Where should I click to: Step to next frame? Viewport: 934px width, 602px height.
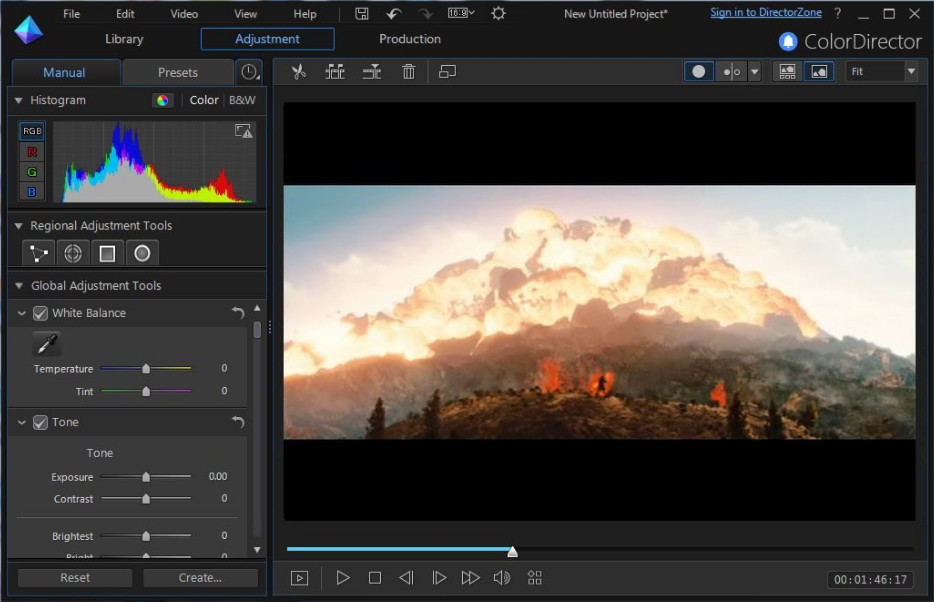coord(439,578)
